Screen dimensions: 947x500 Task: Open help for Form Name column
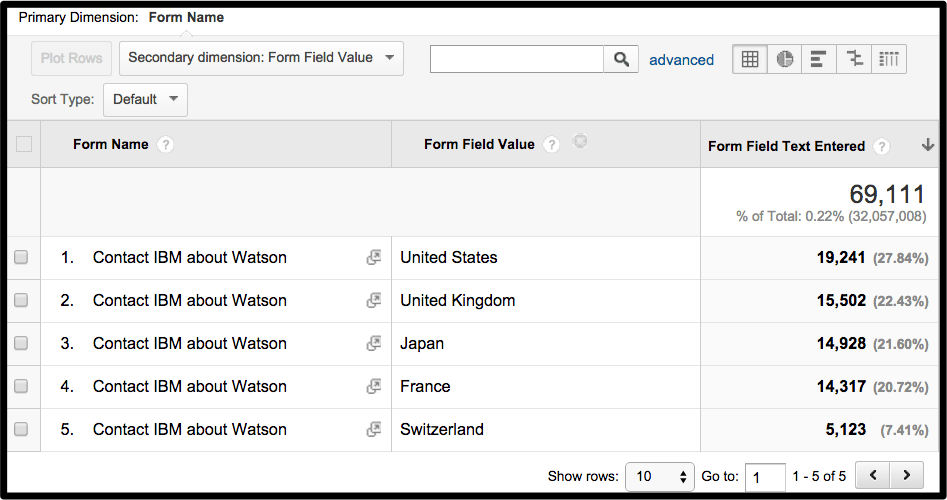pos(165,145)
